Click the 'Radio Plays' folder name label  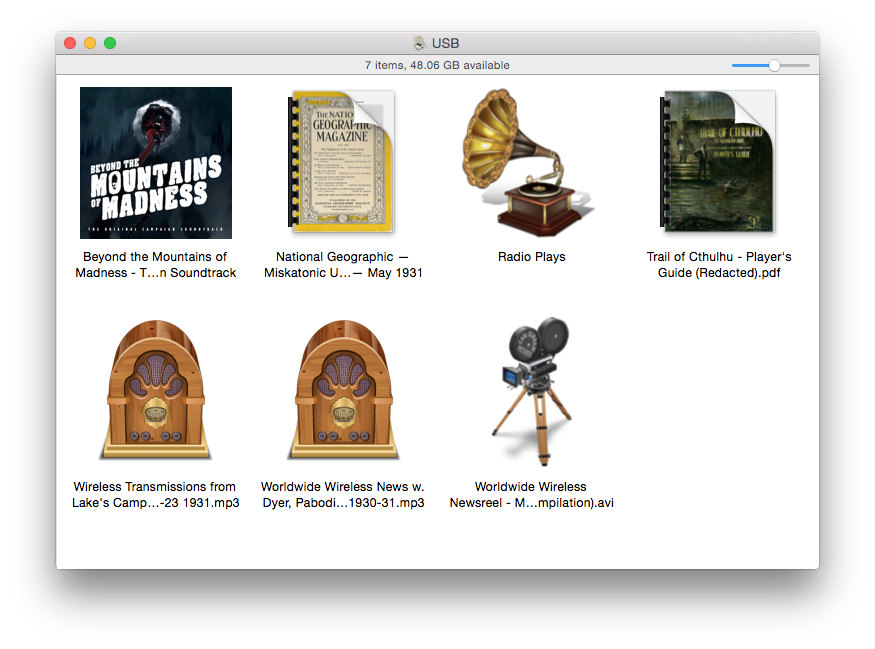(532, 257)
